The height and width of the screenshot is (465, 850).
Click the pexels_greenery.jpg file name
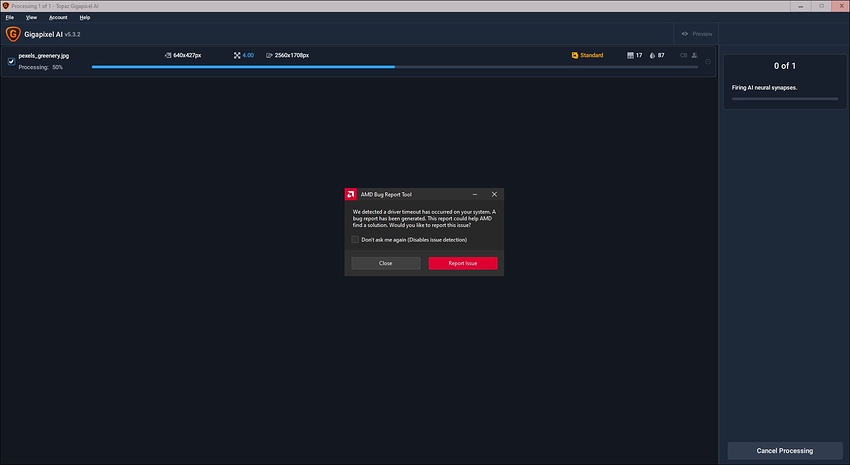click(x=43, y=55)
